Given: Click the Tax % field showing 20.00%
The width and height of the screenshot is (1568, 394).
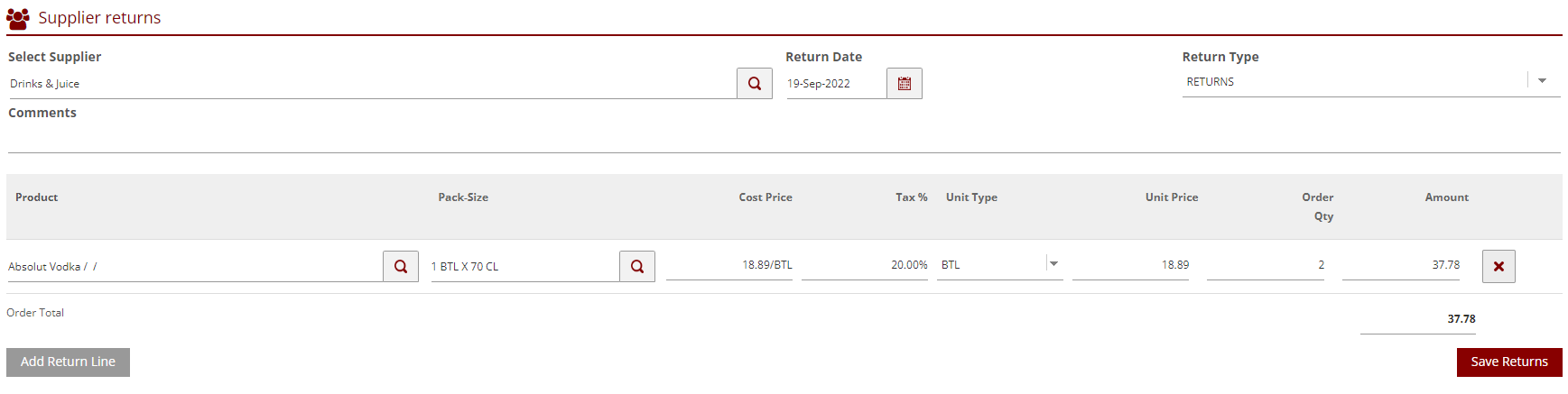Looking at the screenshot, I should pyautogui.click(x=864, y=265).
